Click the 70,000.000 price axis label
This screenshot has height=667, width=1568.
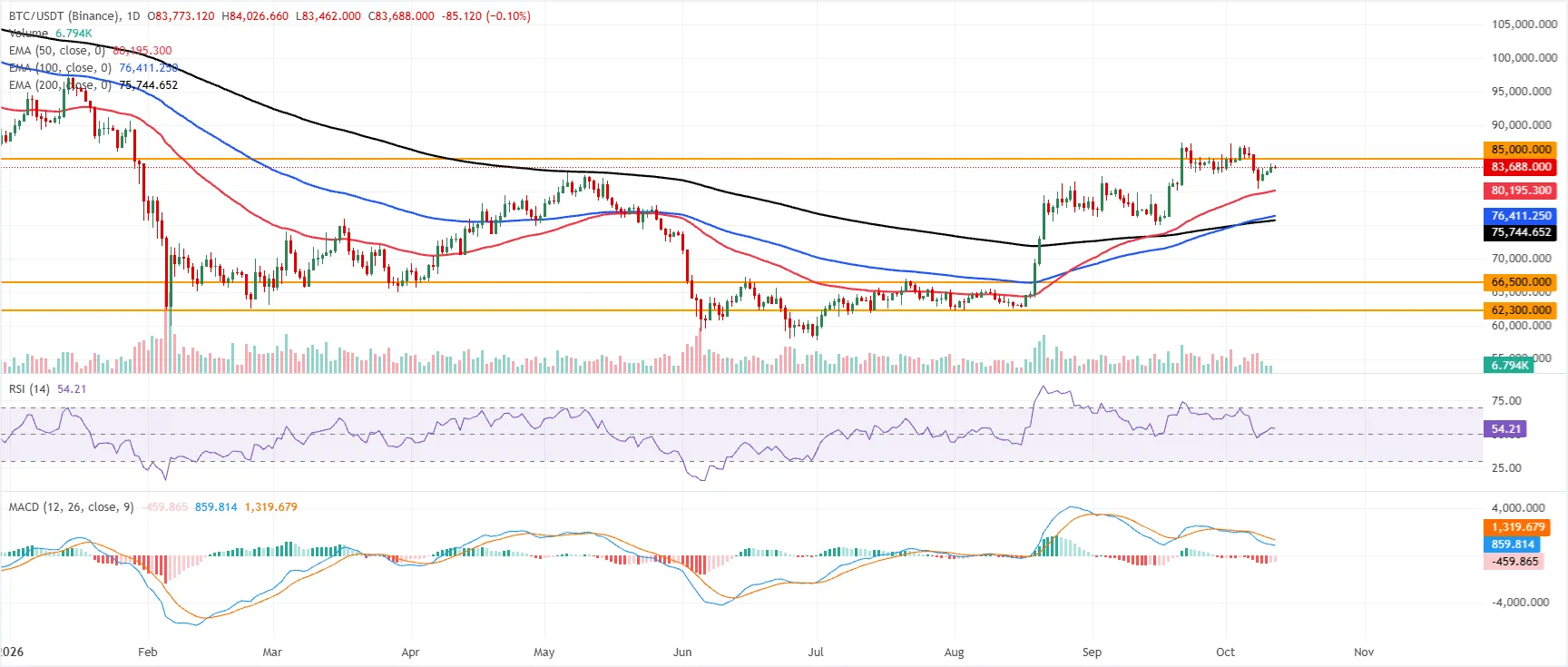(1522, 259)
